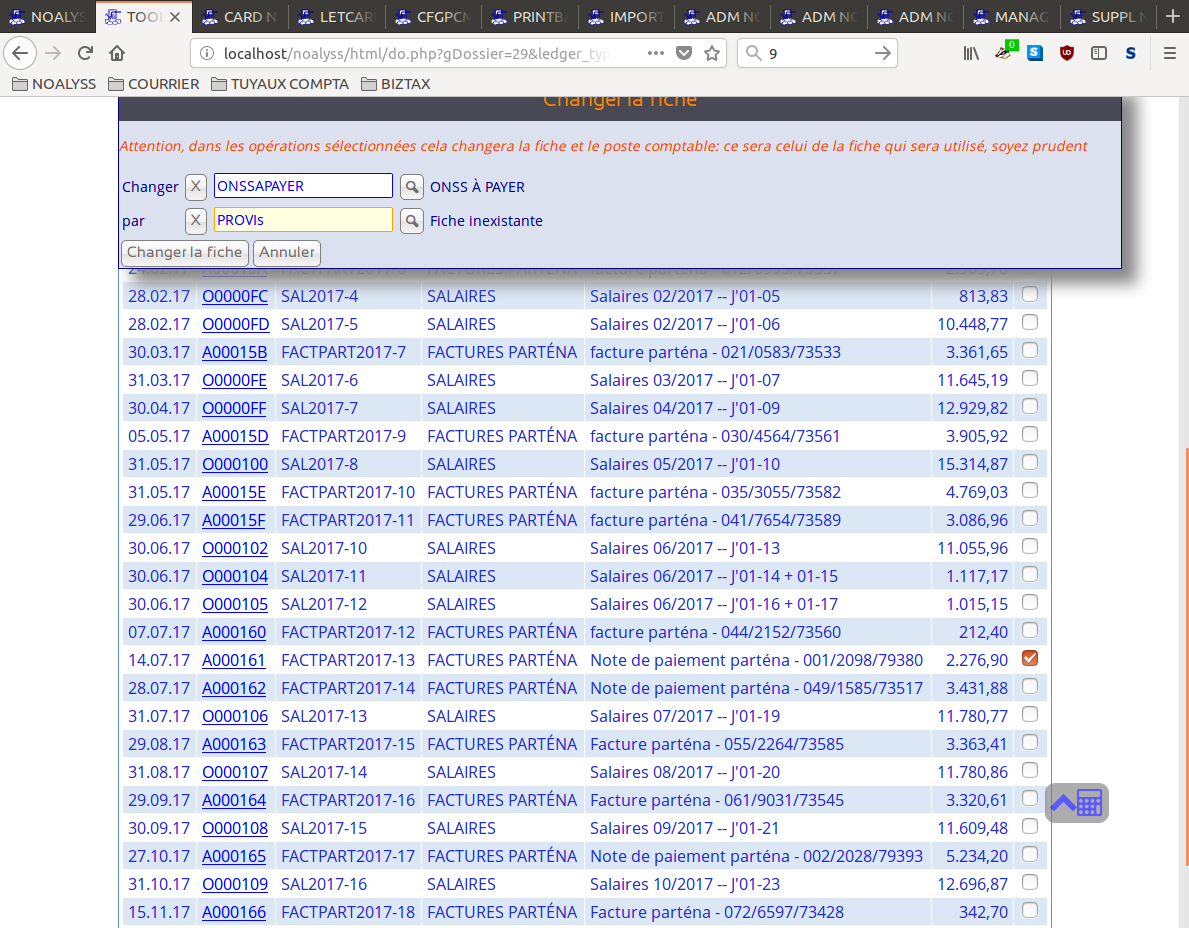Go to the browser home page
Image resolution: width=1189 pixels, height=928 pixels.
coord(117,54)
